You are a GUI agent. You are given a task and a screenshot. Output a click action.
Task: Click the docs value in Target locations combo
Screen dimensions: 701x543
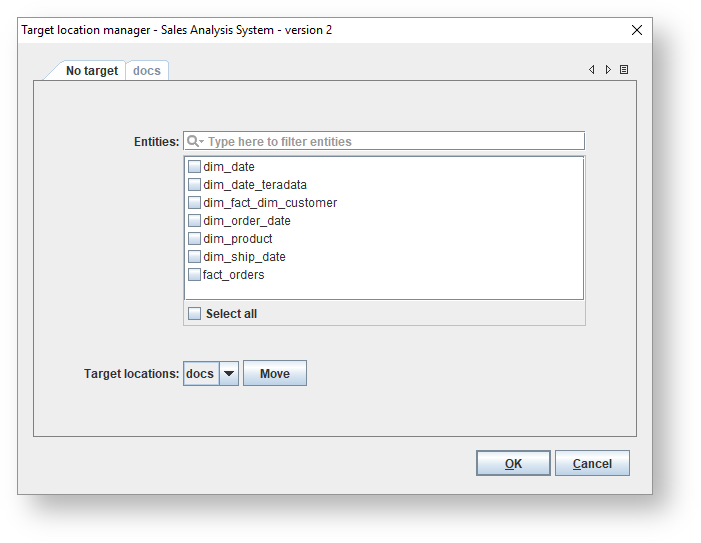(201, 374)
